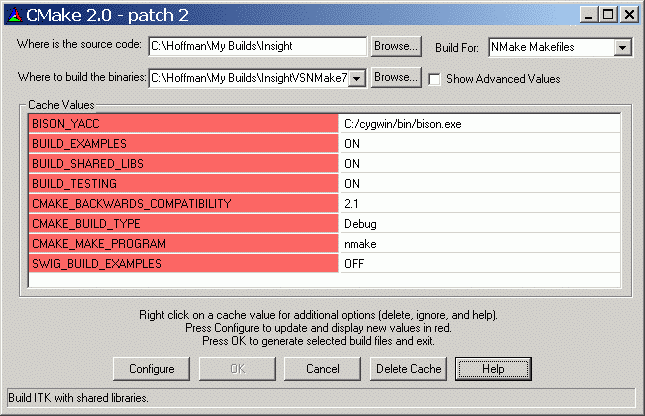Edit the C:/cygwin/bin/bison.exe value
Image resolution: width=645 pixels, height=416 pixels.
[480, 123]
